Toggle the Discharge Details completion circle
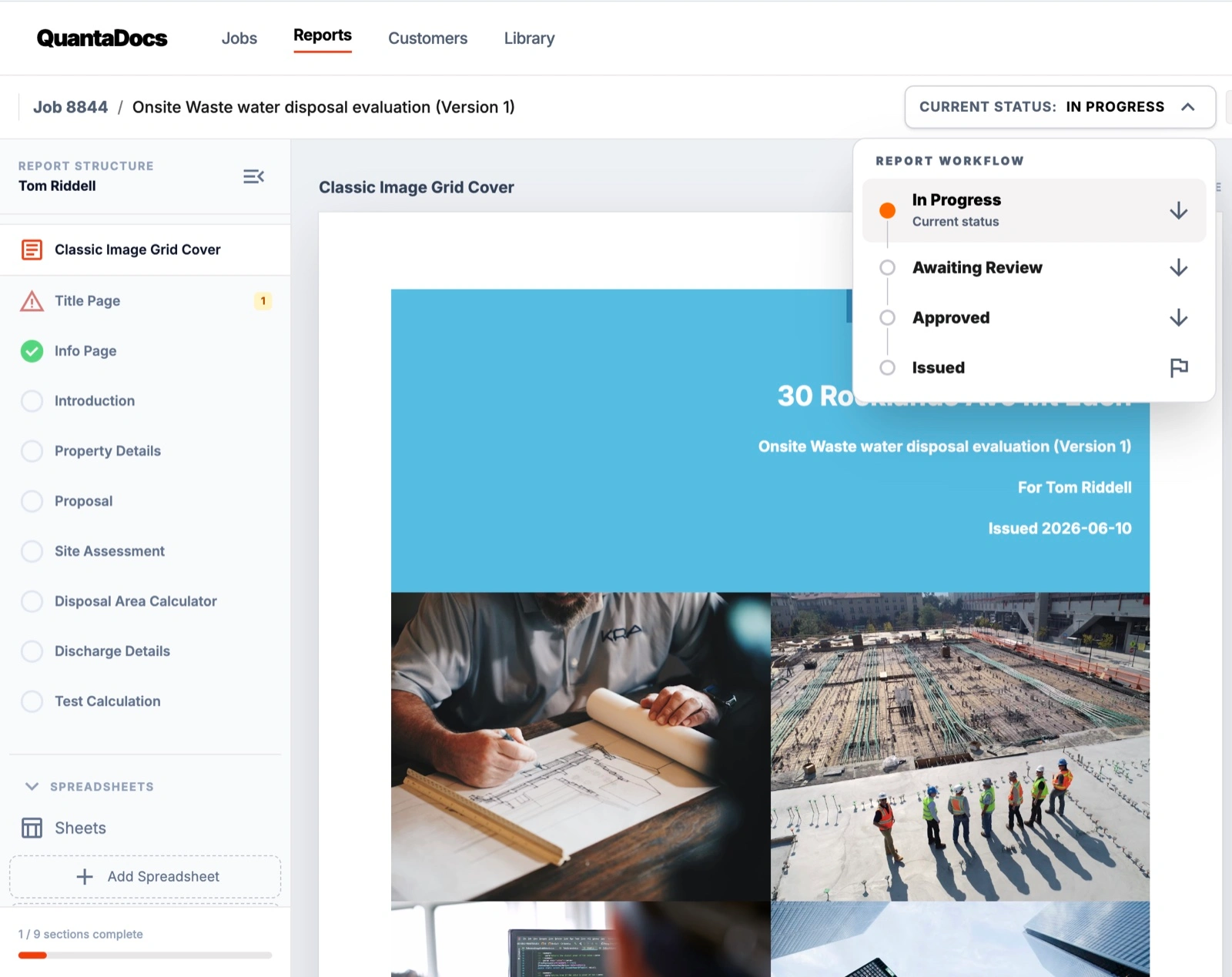1232x977 pixels. coord(32,651)
